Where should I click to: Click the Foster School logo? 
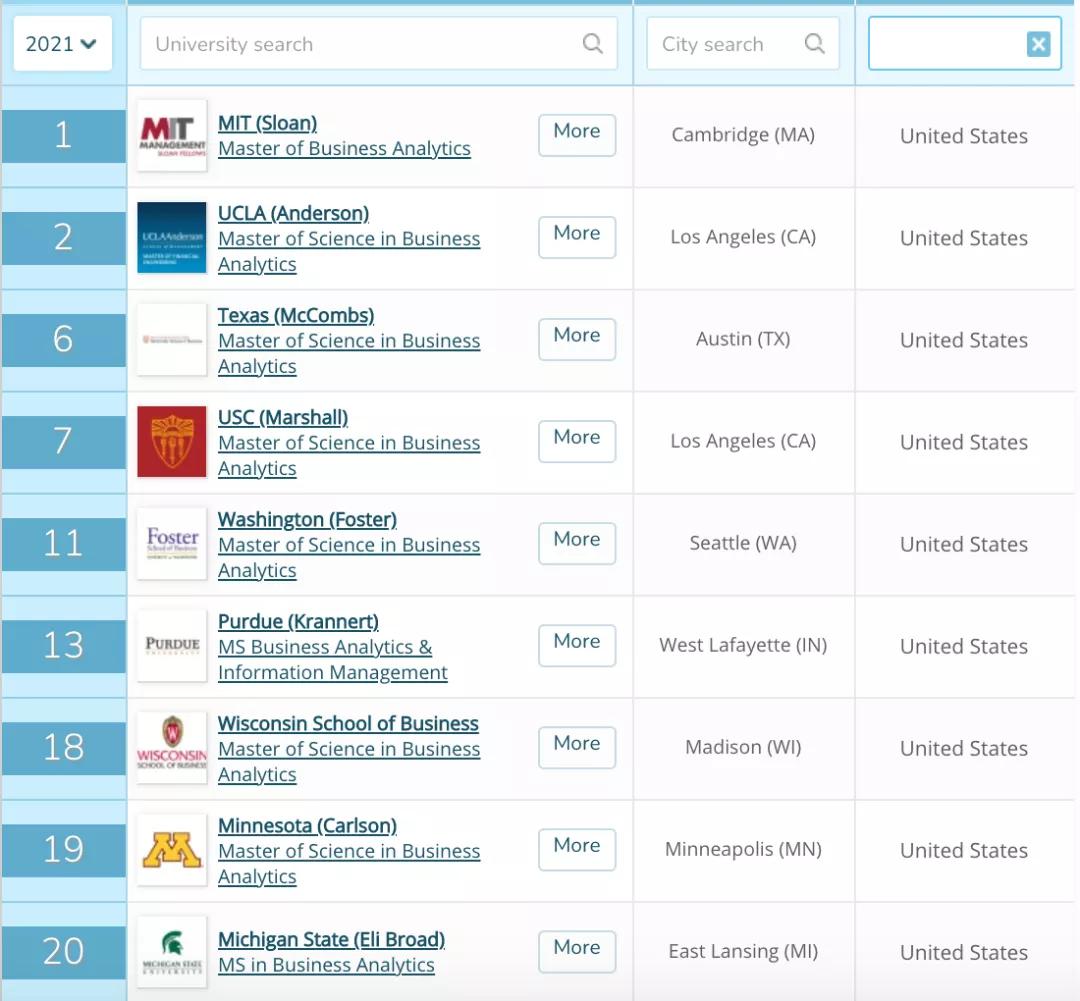172,544
